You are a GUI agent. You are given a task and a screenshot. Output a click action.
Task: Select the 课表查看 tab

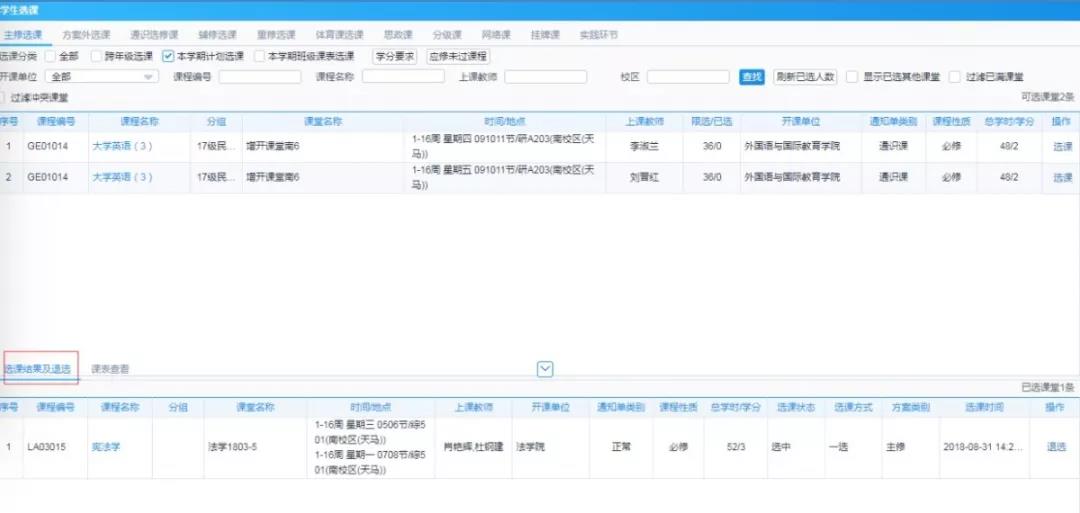coord(110,369)
